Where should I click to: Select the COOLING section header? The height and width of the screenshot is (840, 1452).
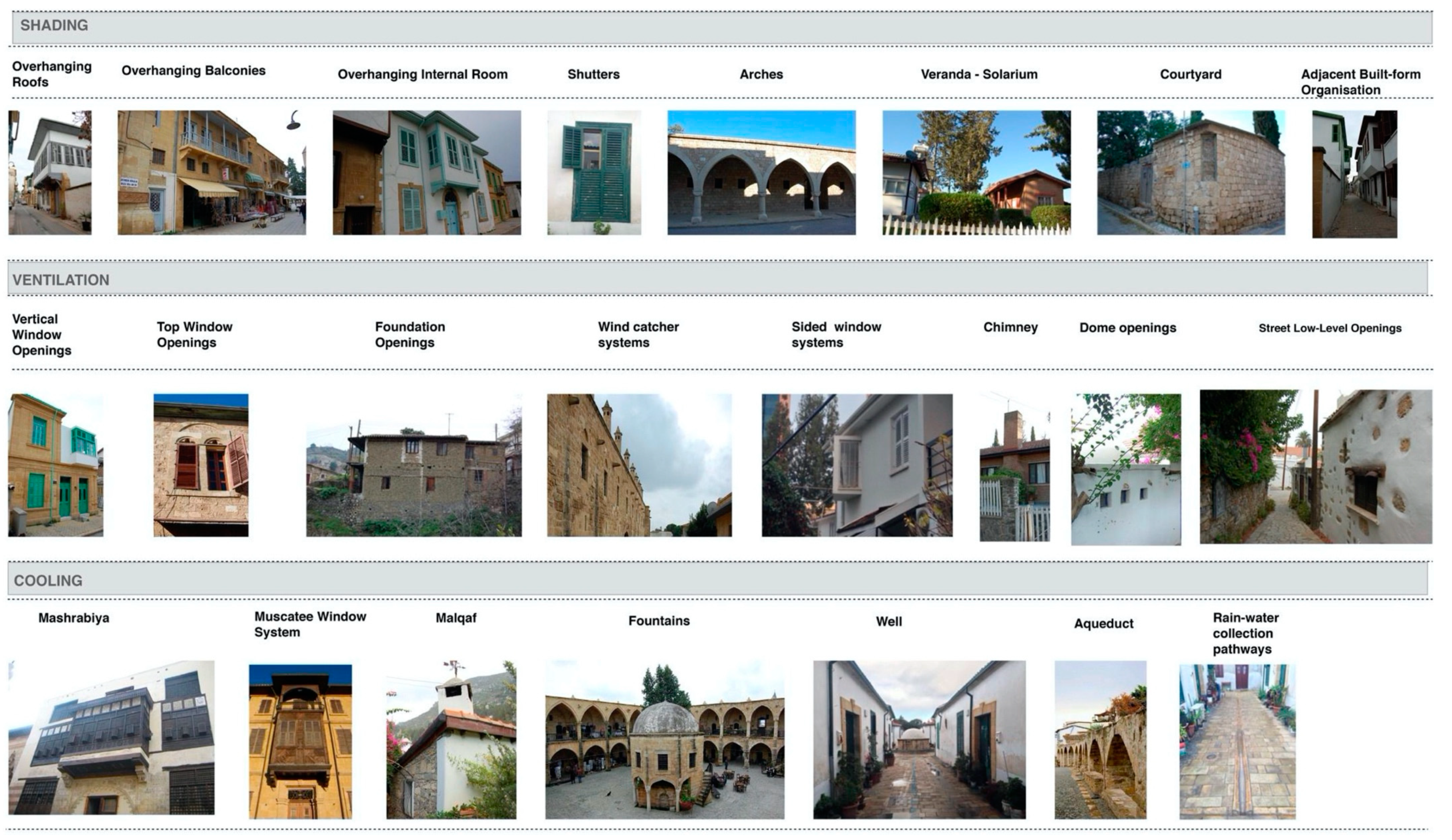(x=48, y=580)
